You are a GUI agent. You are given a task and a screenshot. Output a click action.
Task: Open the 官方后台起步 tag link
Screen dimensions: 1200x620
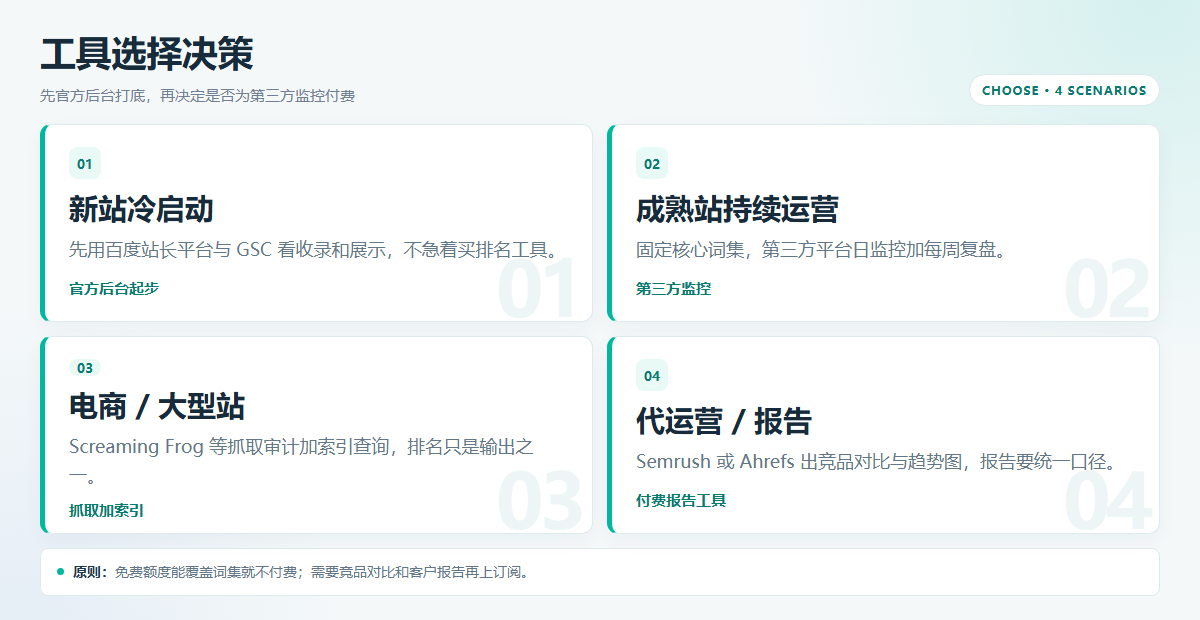pos(114,289)
